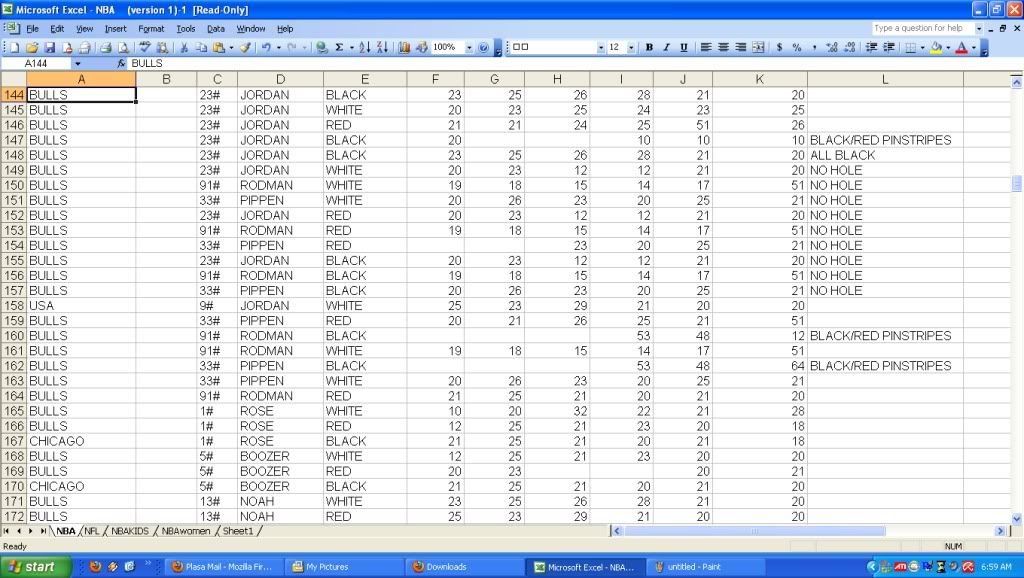Increase decimal places

pyautogui.click(x=832, y=47)
